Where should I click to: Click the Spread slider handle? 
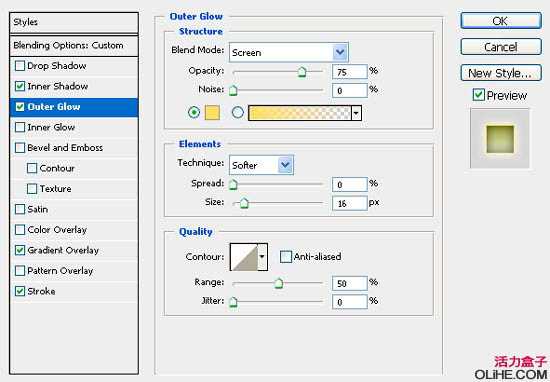point(233,184)
